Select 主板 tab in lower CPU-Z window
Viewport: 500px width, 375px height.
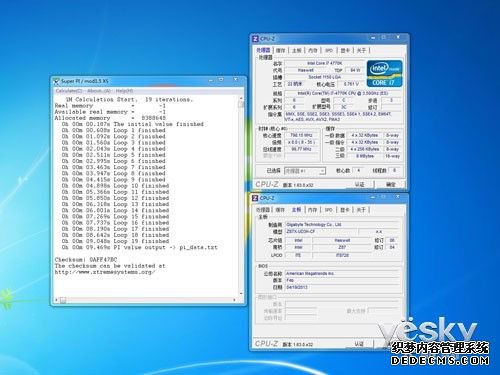296,210
